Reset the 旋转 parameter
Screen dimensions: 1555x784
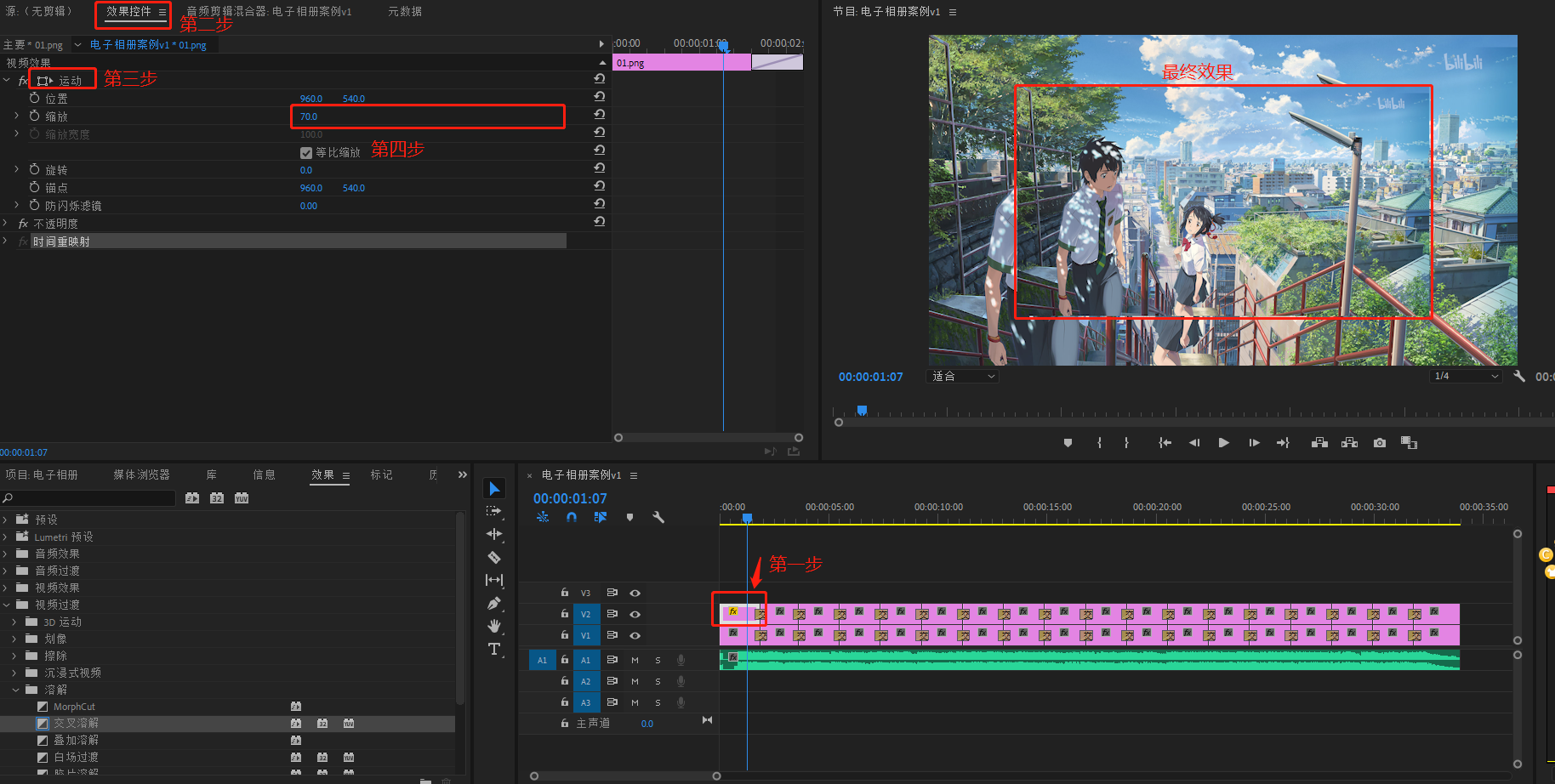[x=600, y=168]
